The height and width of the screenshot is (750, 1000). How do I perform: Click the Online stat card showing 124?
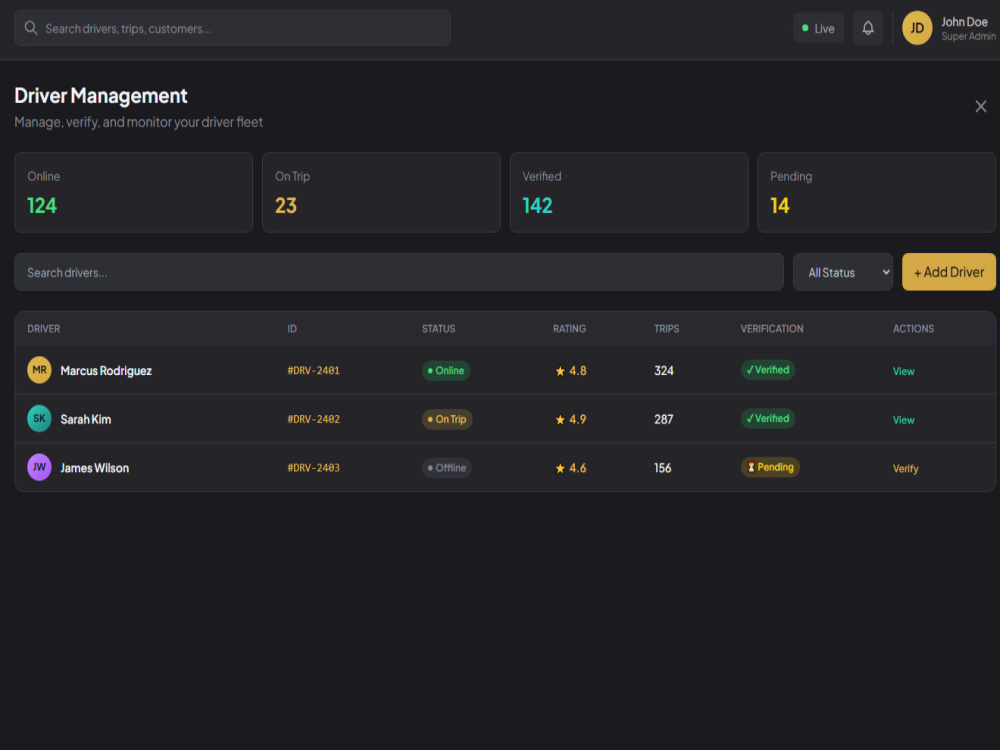tap(133, 193)
